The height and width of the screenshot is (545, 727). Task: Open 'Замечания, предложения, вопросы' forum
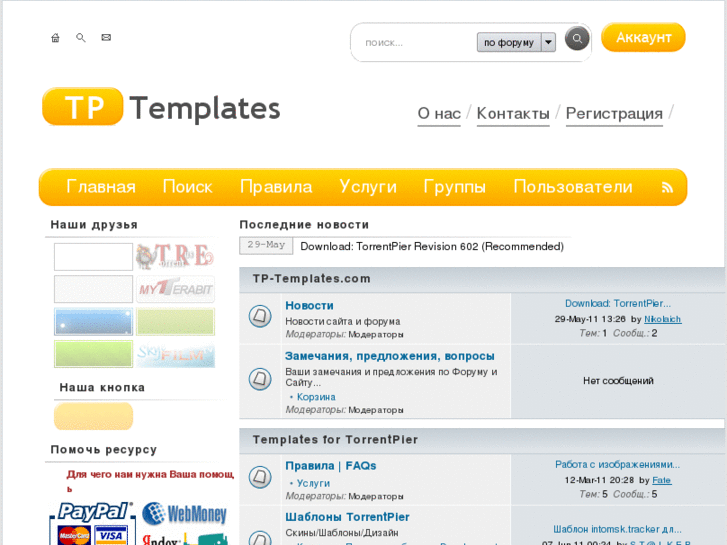pyautogui.click(x=389, y=356)
